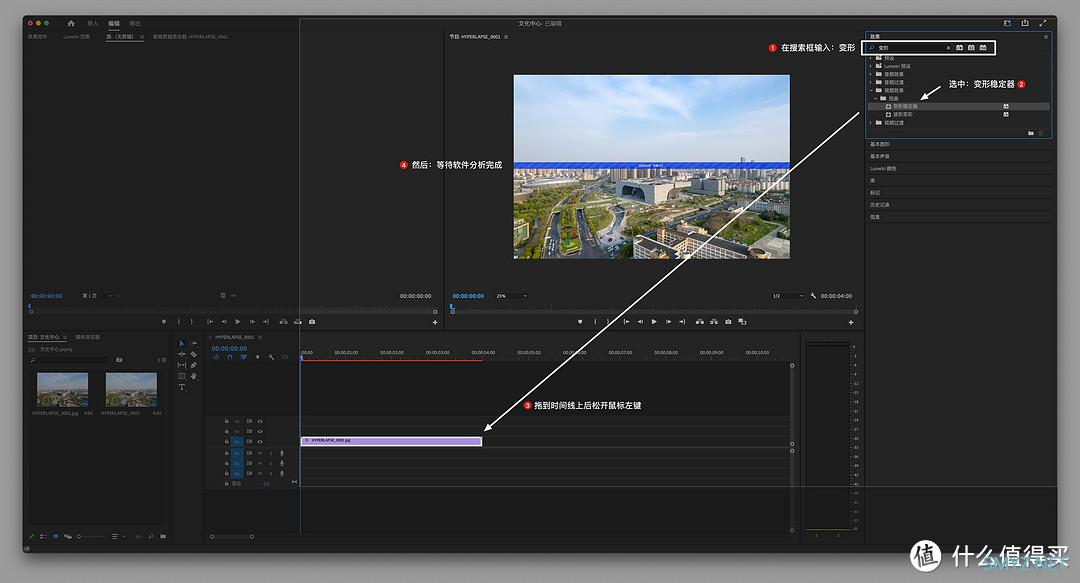Screen dimensions: 1080x583
Task: Open Program monitor zoom level dropdown
Action: tap(511, 296)
